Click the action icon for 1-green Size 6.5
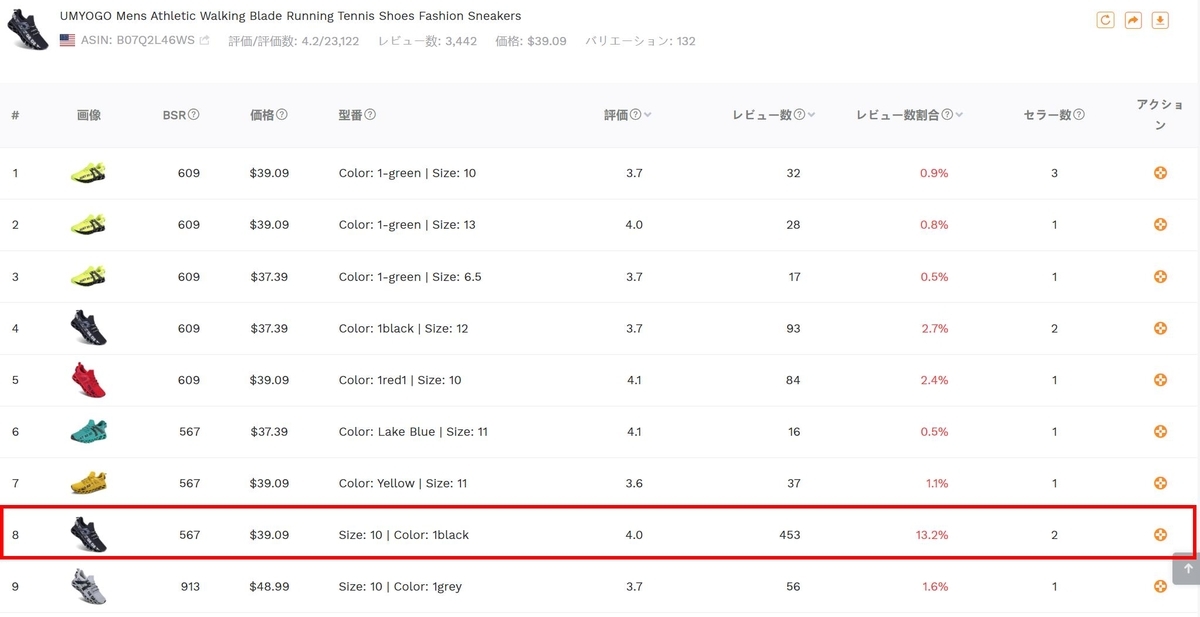 coord(1160,277)
